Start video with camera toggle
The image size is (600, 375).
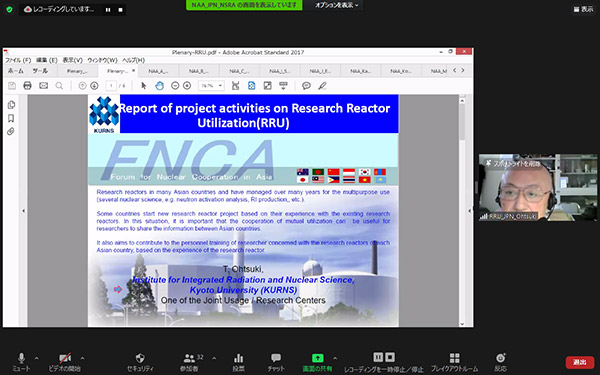(65, 362)
